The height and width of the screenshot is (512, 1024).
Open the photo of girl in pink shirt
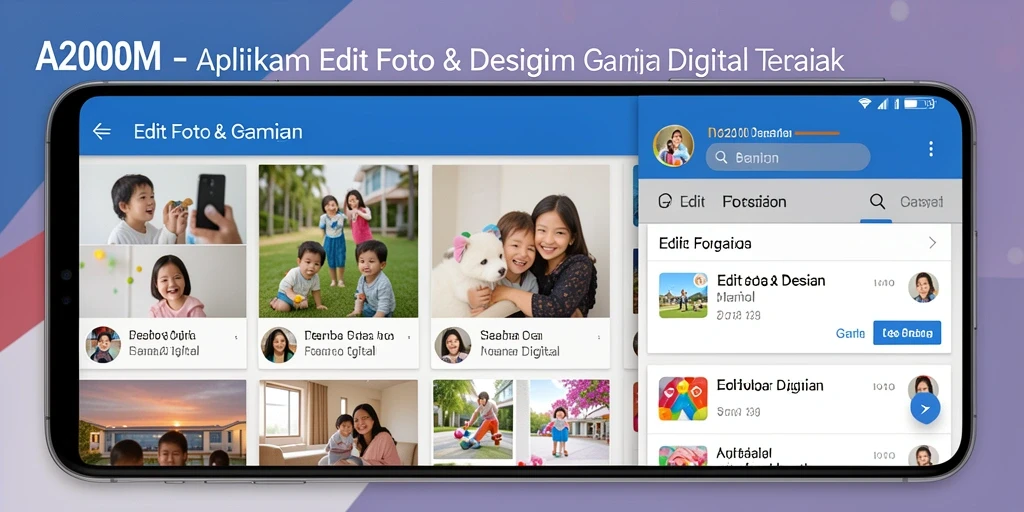pyautogui.click(x=163, y=281)
